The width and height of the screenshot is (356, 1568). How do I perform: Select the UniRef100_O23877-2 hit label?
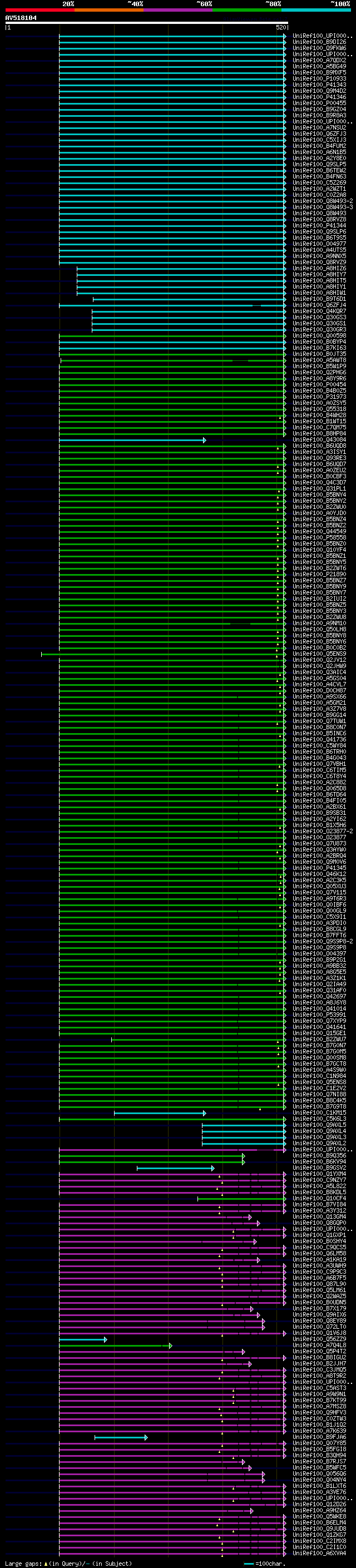tap(323, 832)
